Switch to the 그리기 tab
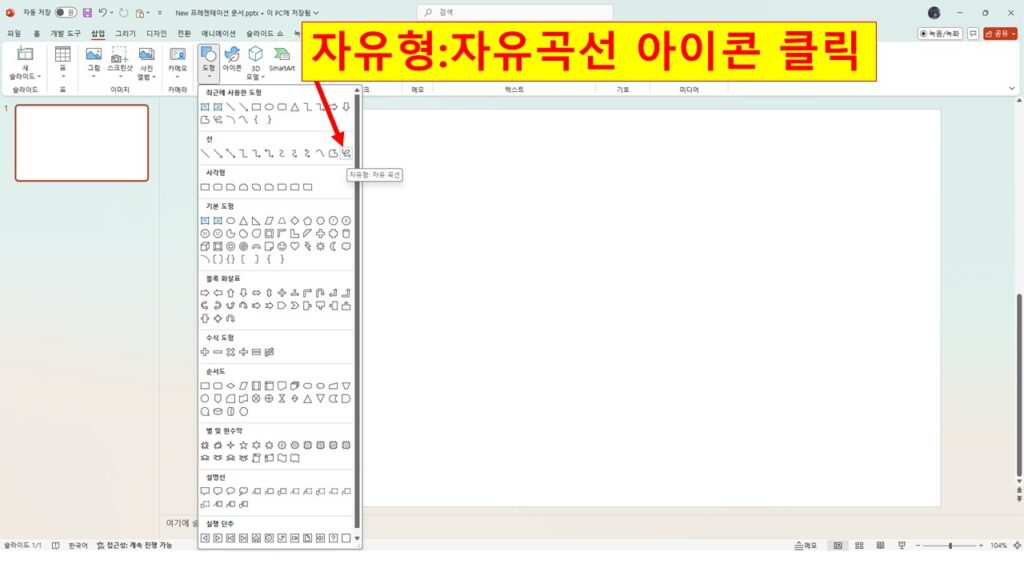 [x=125, y=33]
